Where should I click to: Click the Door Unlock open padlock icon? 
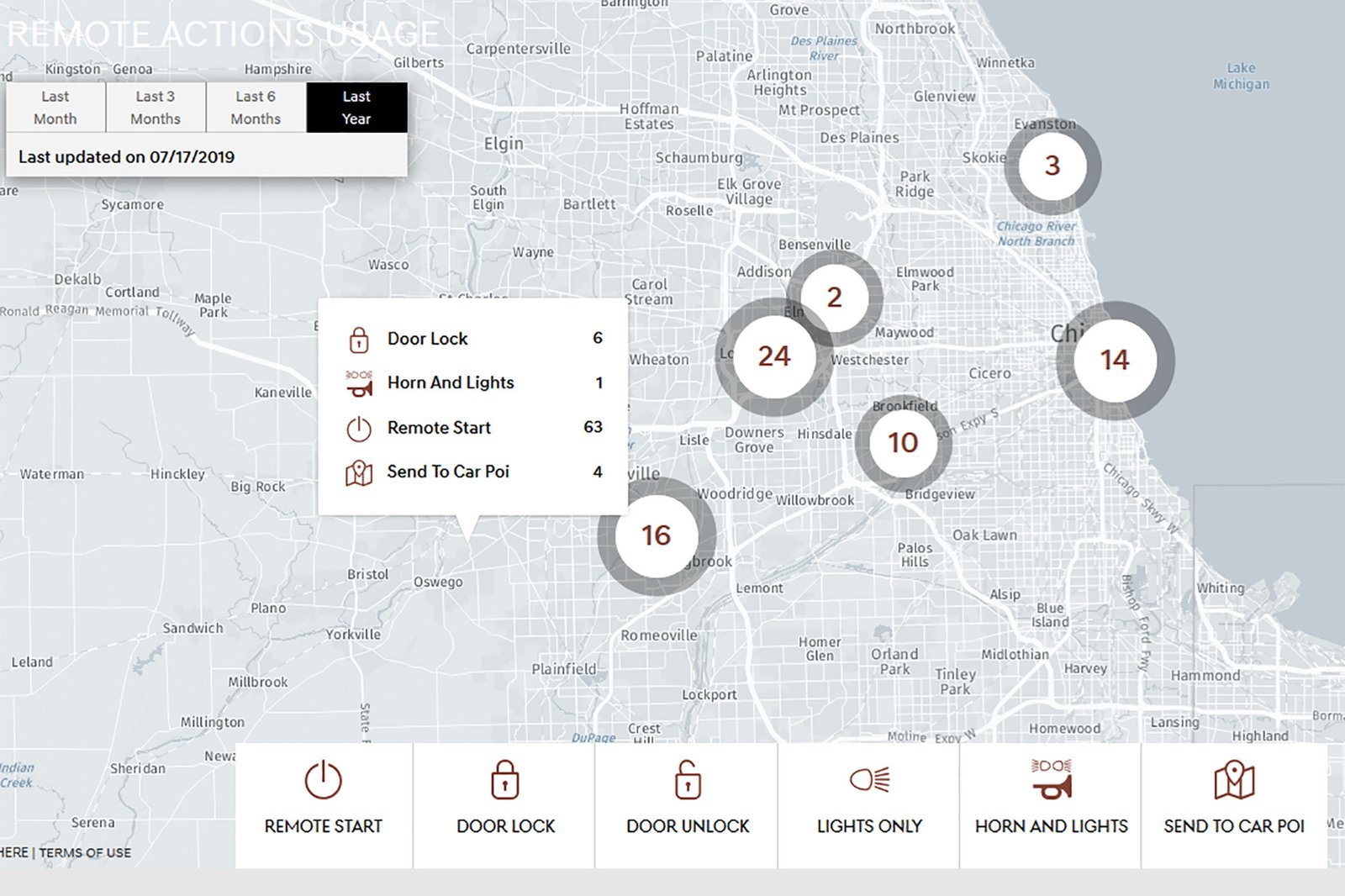click(688, 780)
